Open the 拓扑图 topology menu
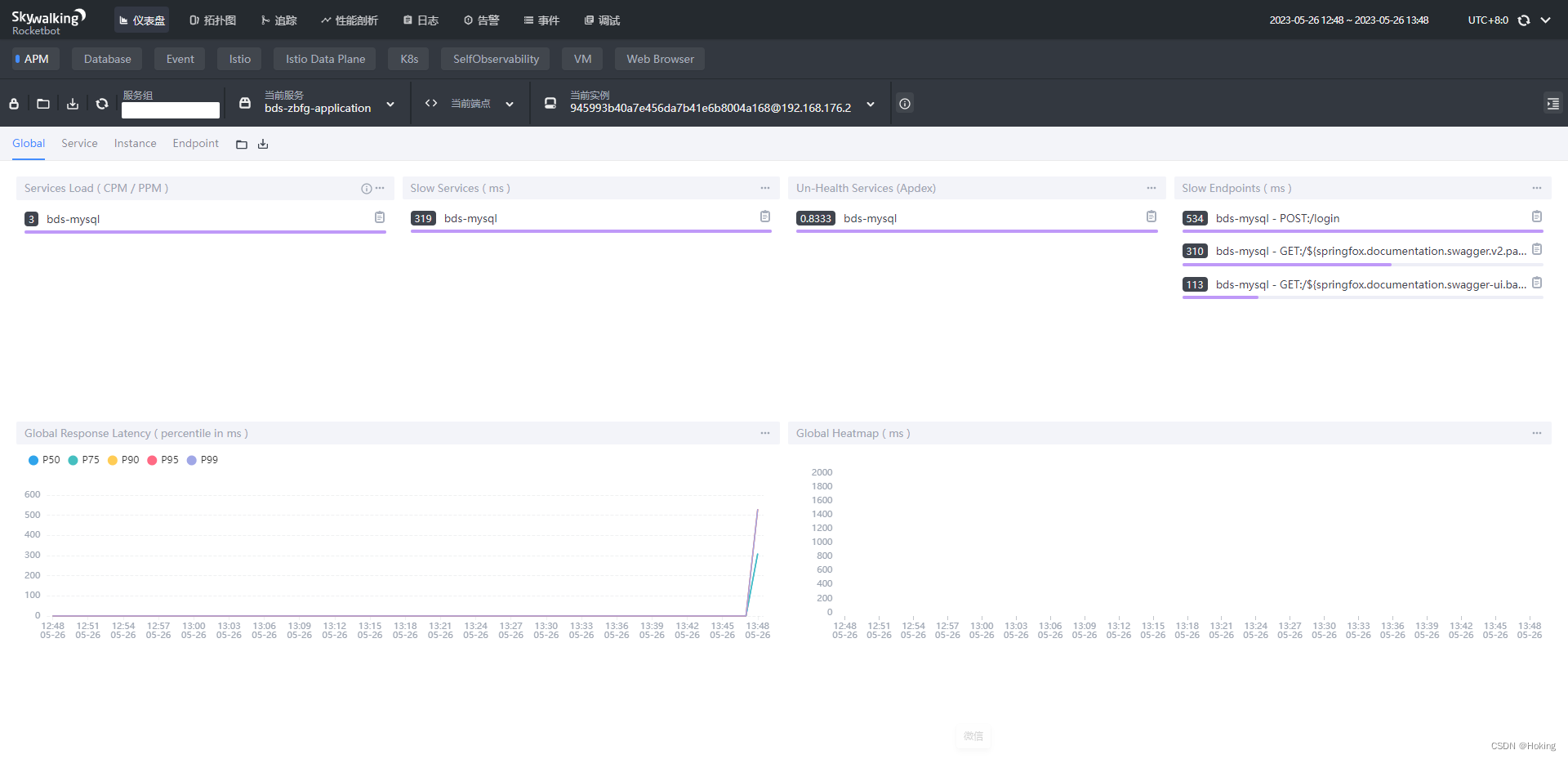This screenshot has height=759, width=1568. (213, 20)
